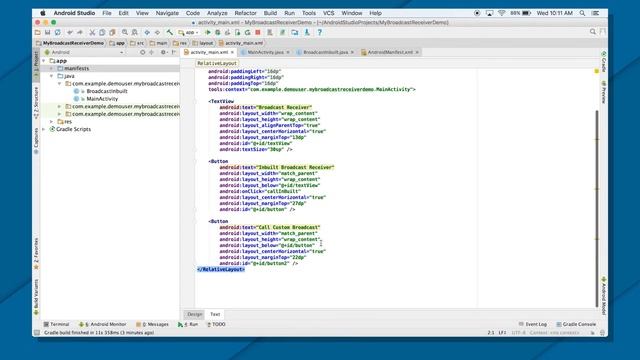The width and height of the screenshot is (640, 360).
Task: Switch to BroadcastInbuilt.java editor tab
Action: click(x=325, y=52)
